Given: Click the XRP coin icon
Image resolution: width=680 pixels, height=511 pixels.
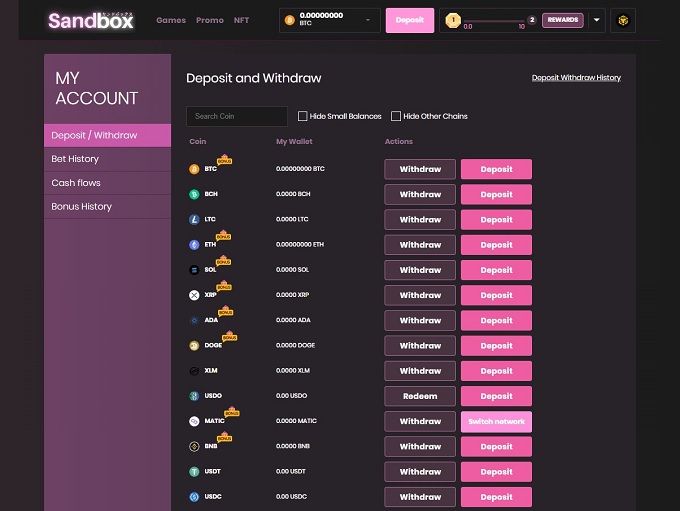Looking at the screenshot, I should 194,295.
